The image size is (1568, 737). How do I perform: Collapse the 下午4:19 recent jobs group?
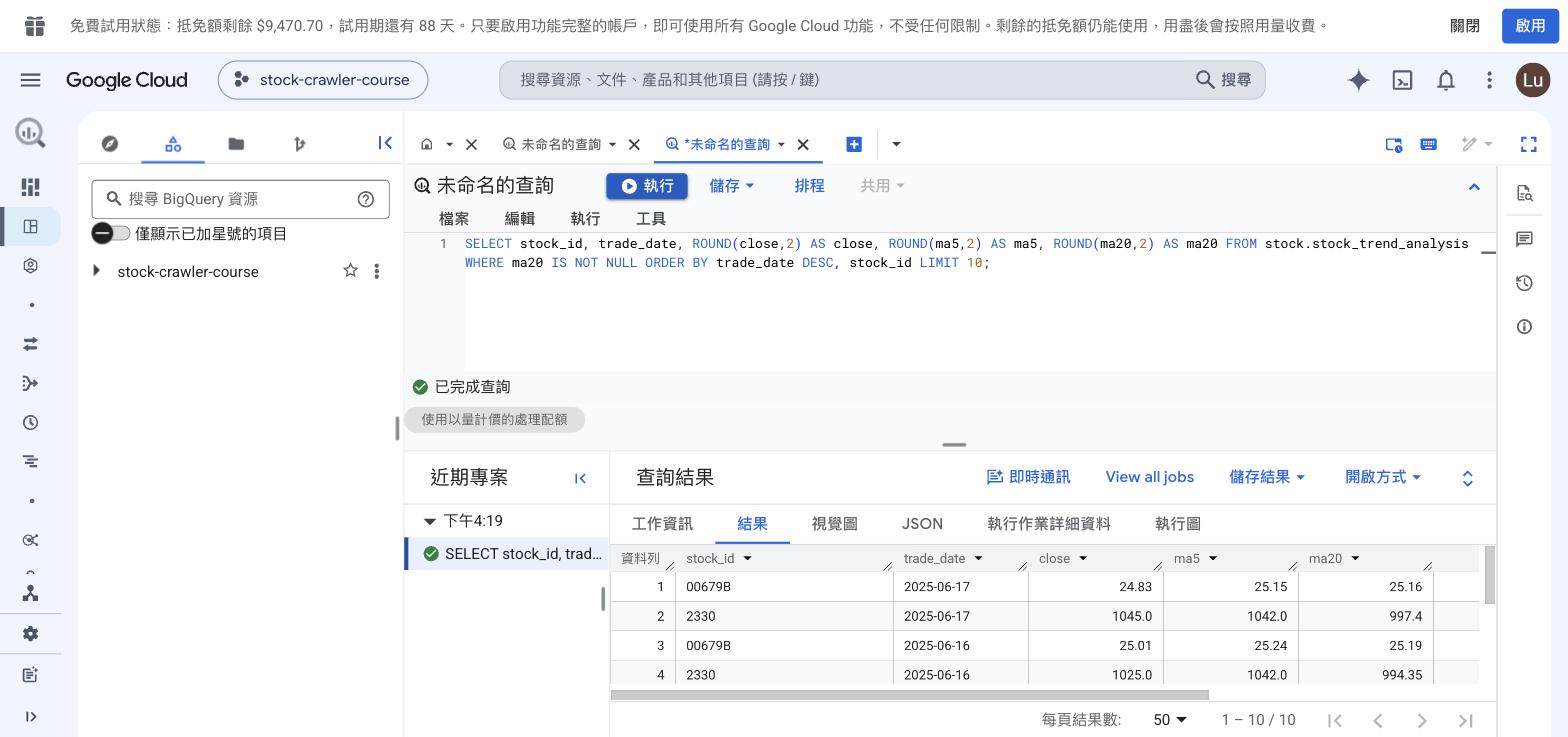click(x=430, y=521)
